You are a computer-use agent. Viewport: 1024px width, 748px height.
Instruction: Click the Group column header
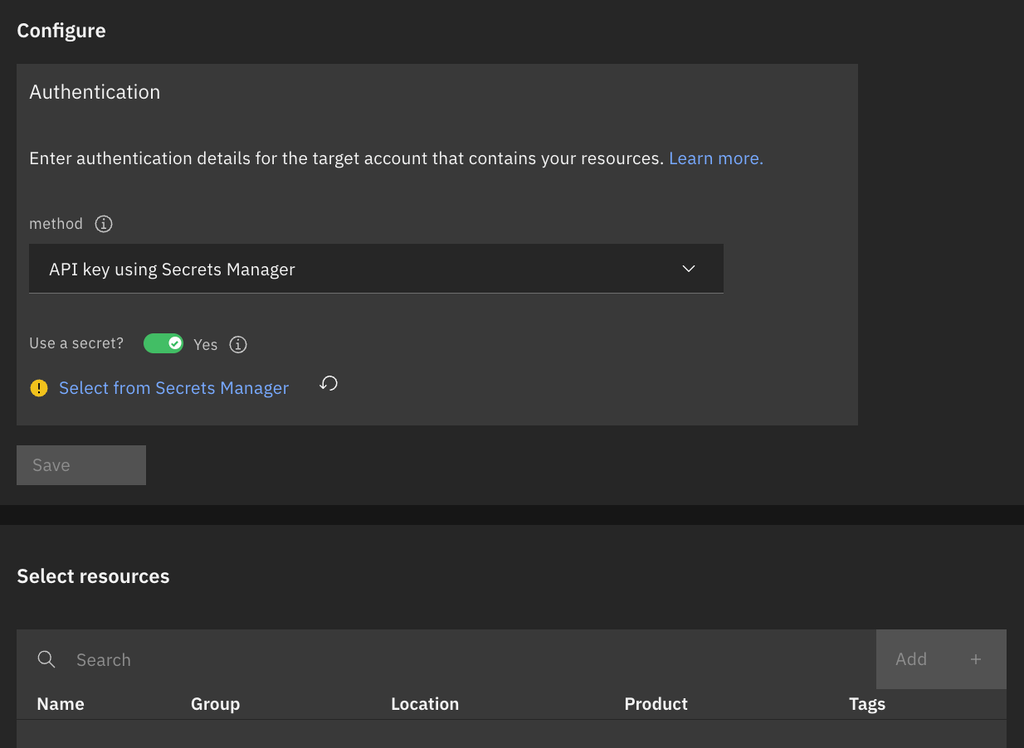[215, 704]
